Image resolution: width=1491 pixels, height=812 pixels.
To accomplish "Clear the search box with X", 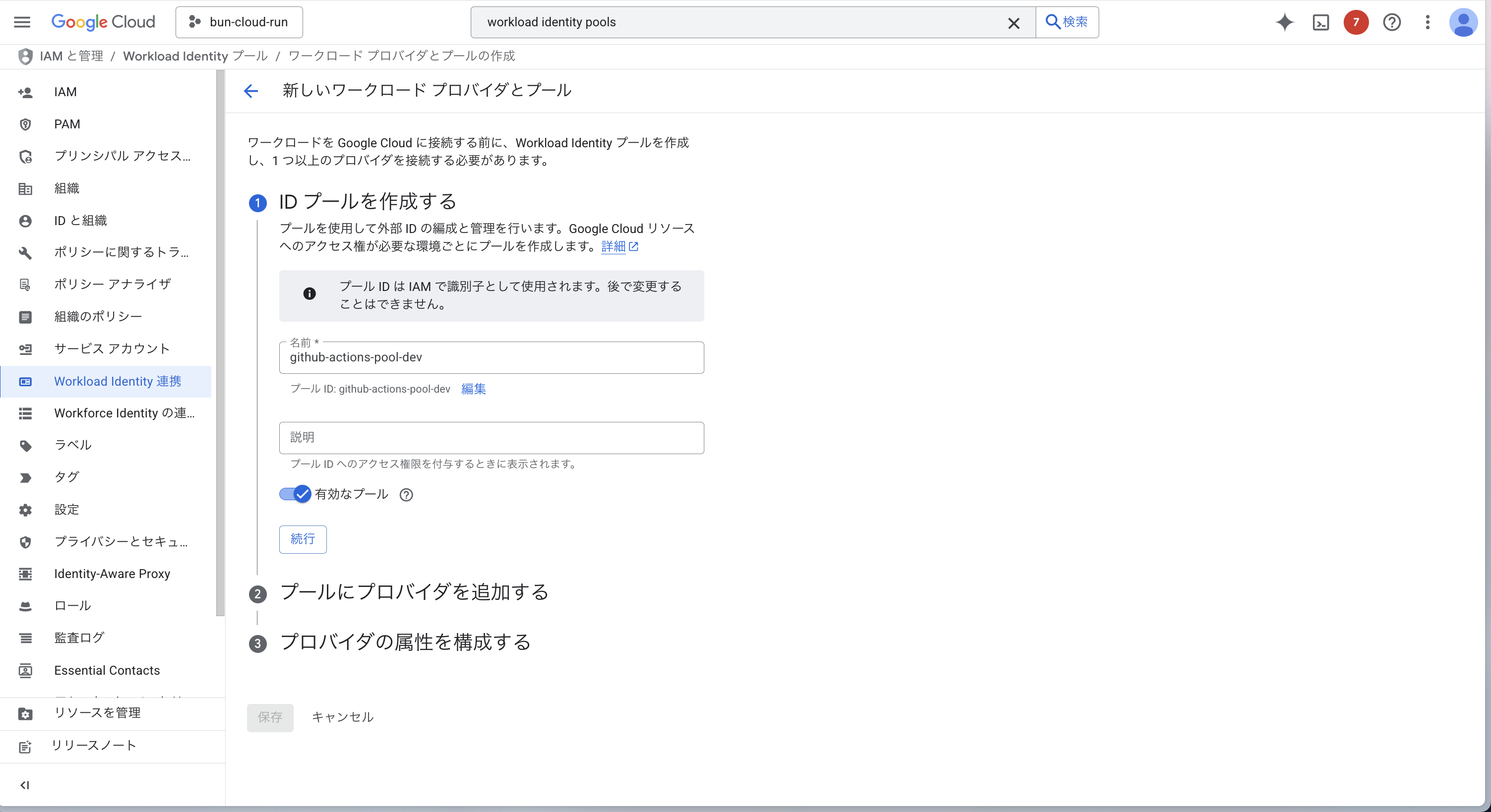I will coord(1013,23).
